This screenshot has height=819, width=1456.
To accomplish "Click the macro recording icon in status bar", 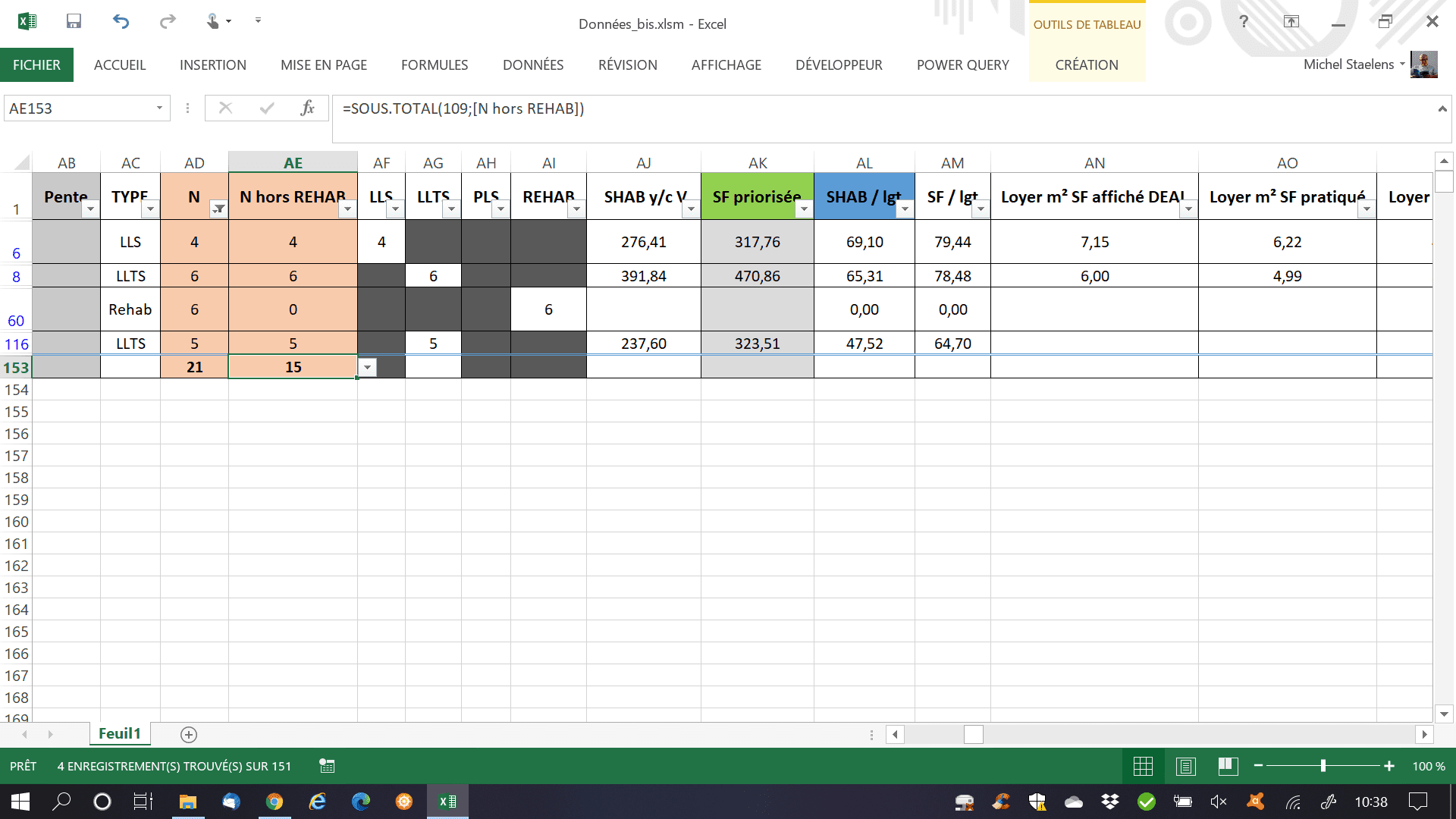I will [x=327, y=767].
